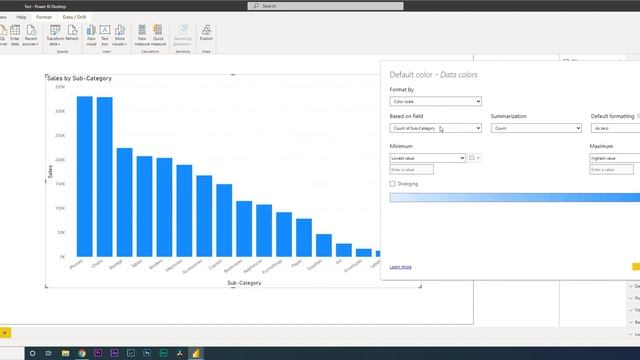The image size is (640, 360).
Task: Click the Enter data ribbon icon
Action: pyautogui.click(x=15, y=35)
